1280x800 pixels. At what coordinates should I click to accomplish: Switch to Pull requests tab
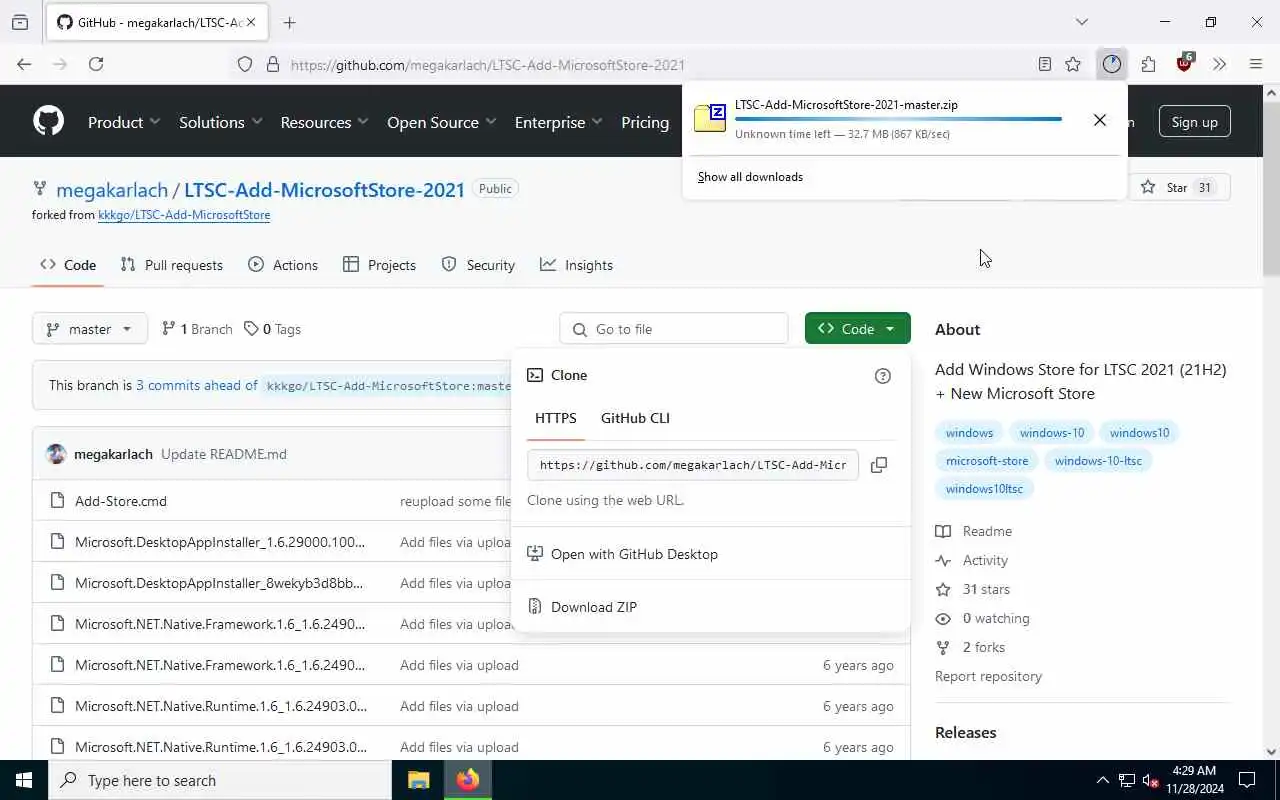(x=172, y=265)
